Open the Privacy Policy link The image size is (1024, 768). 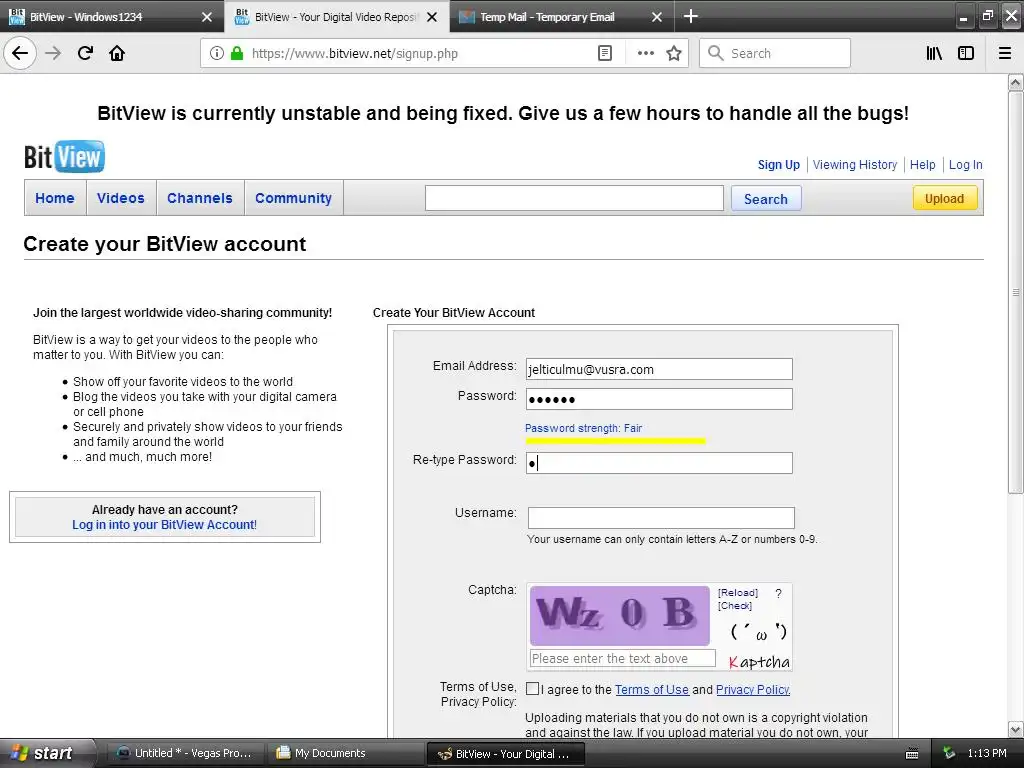753,690
